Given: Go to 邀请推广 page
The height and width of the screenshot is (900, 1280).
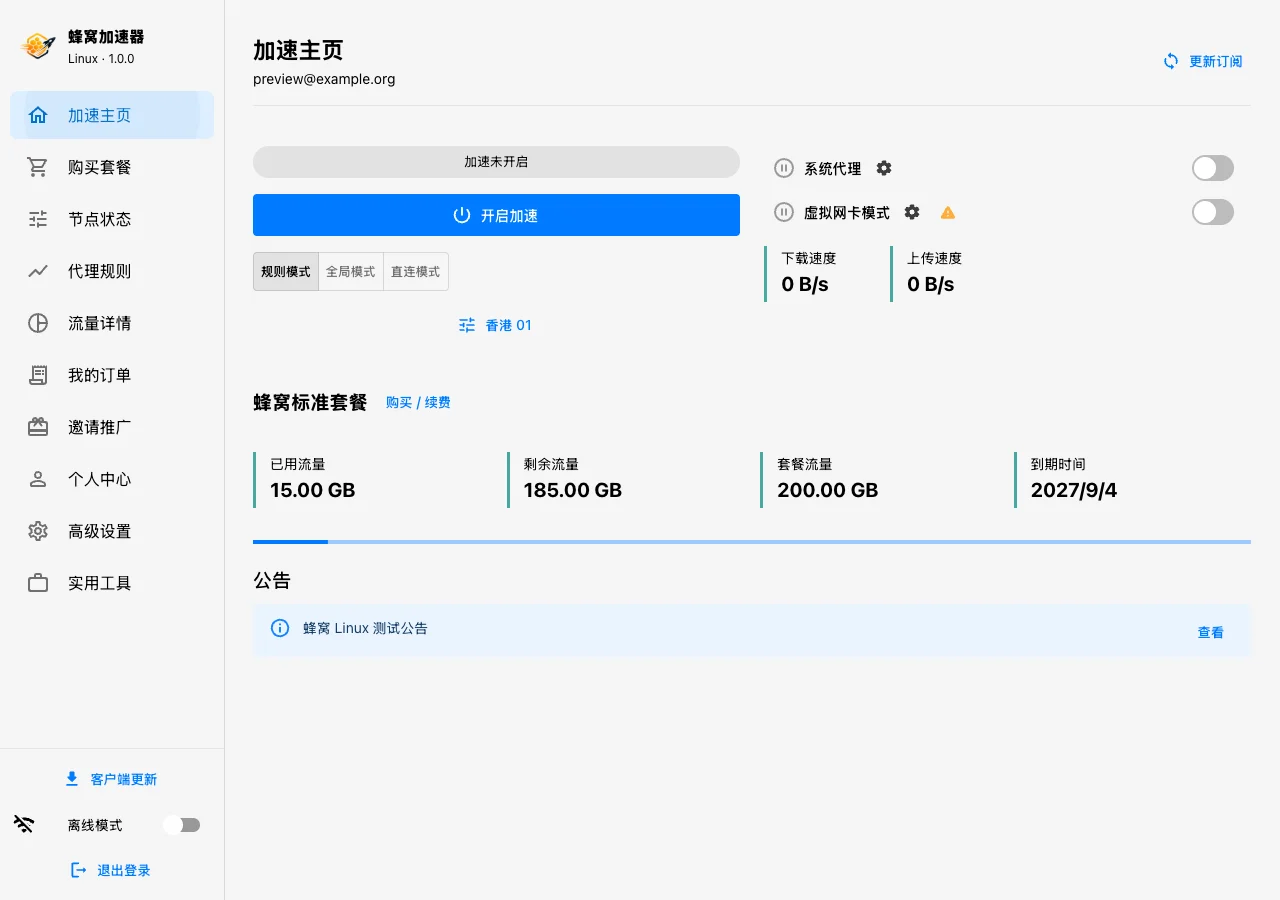Looking at the screenshot, I should pyautogui.click(x=112, y=427).
